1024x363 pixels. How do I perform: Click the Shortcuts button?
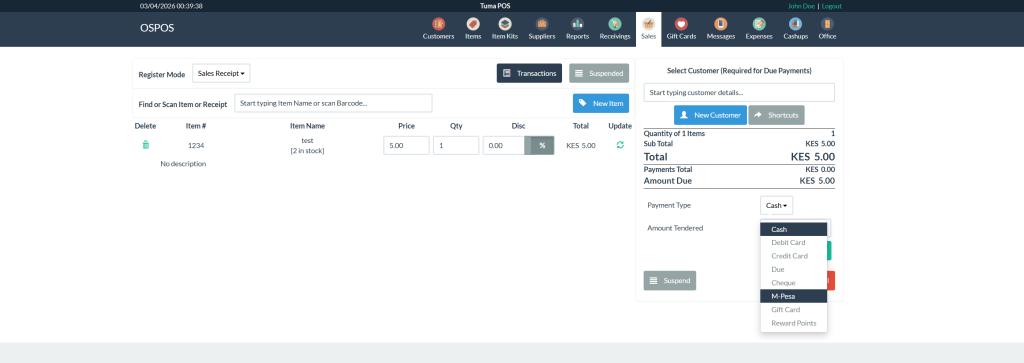(776, 115)
